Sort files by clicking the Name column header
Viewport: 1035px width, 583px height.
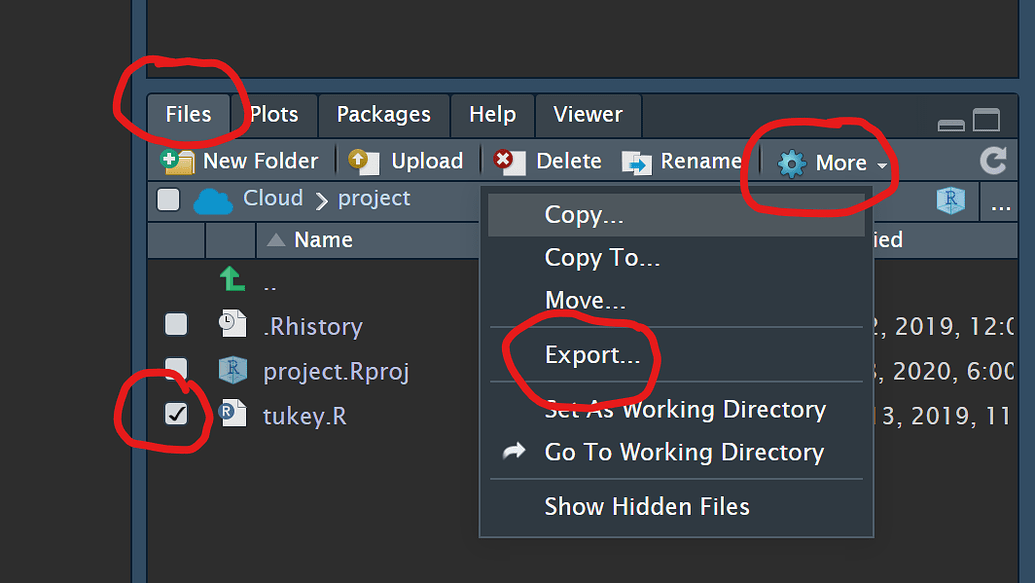[x=322, y=239]
